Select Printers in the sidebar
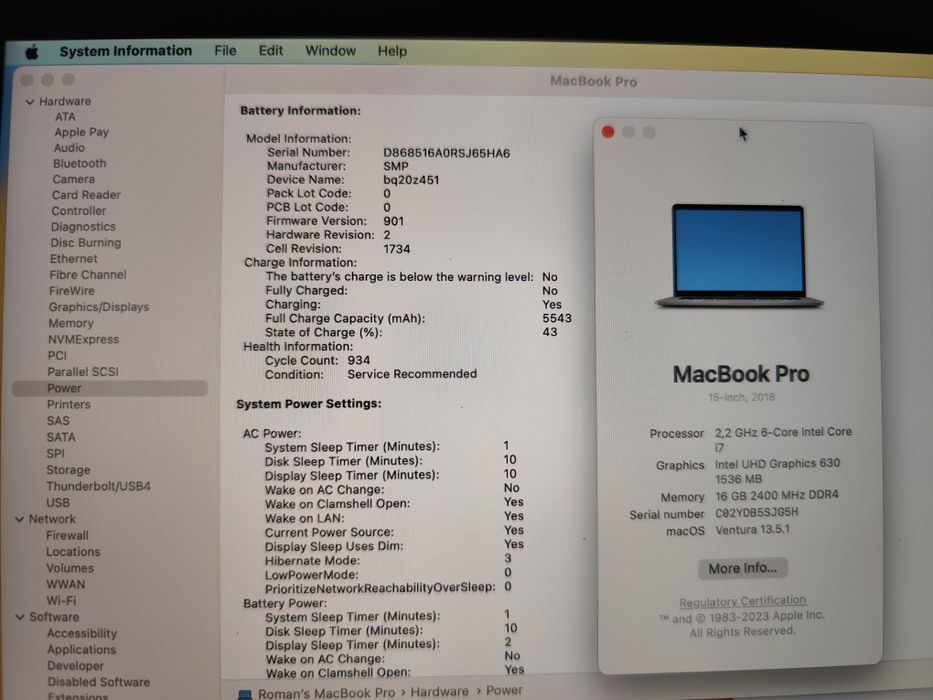This screenshot has width=933, height=700. click(69, 404)
